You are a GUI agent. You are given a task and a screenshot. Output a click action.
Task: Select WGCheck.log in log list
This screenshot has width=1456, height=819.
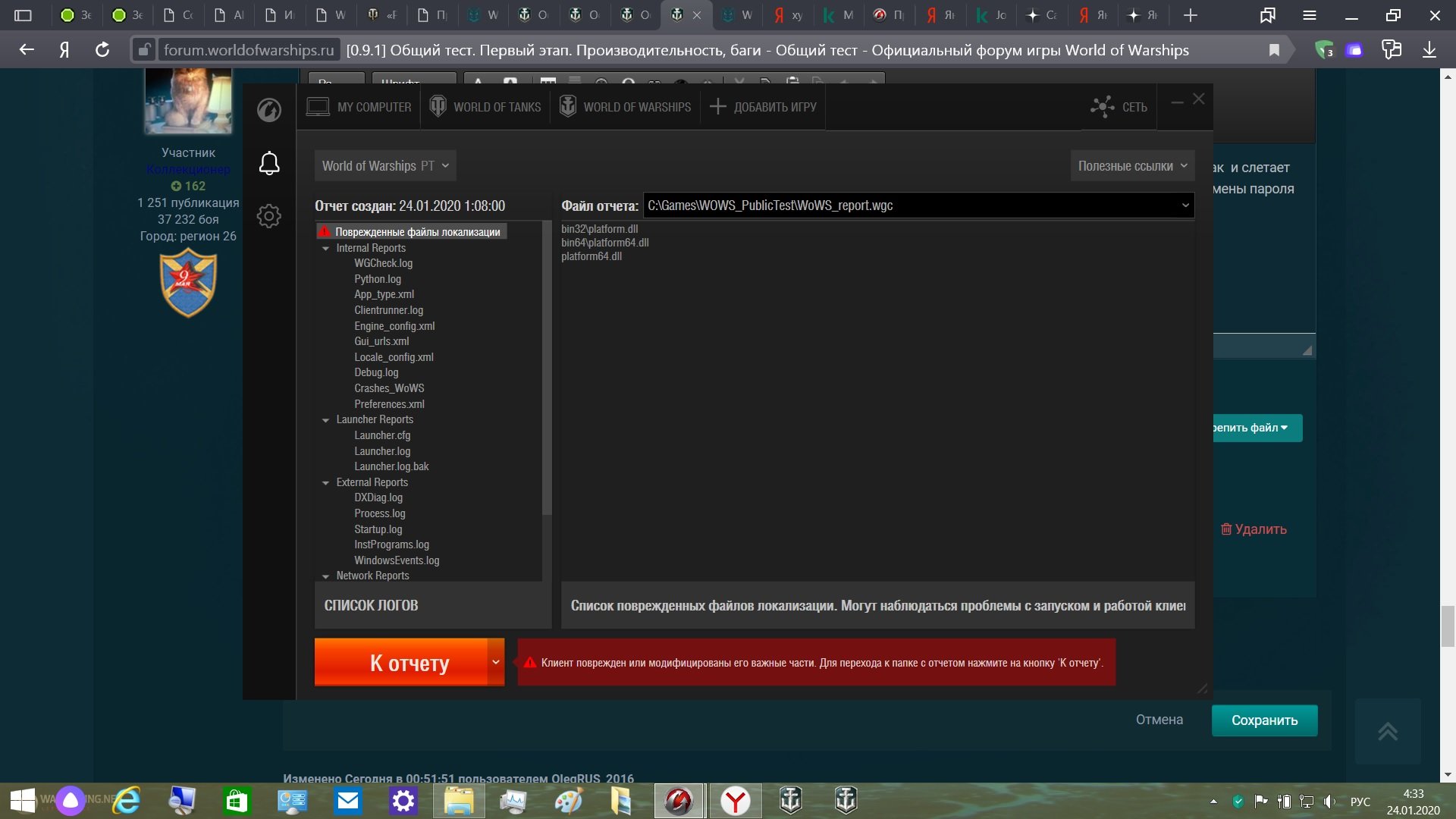[x=383, y=263]
